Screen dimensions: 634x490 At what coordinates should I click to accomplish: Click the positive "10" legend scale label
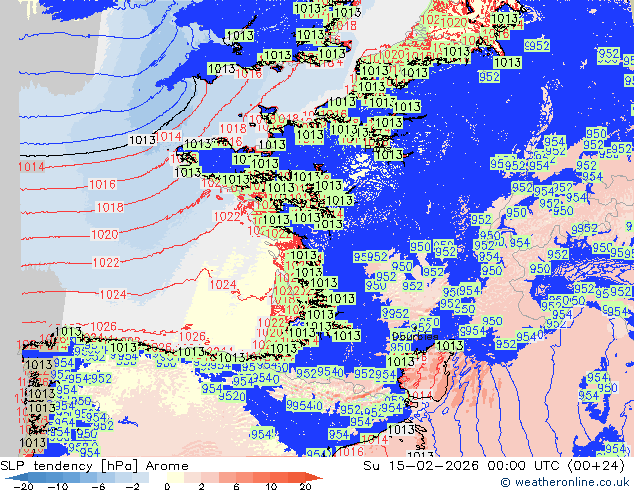coord(271,486)
